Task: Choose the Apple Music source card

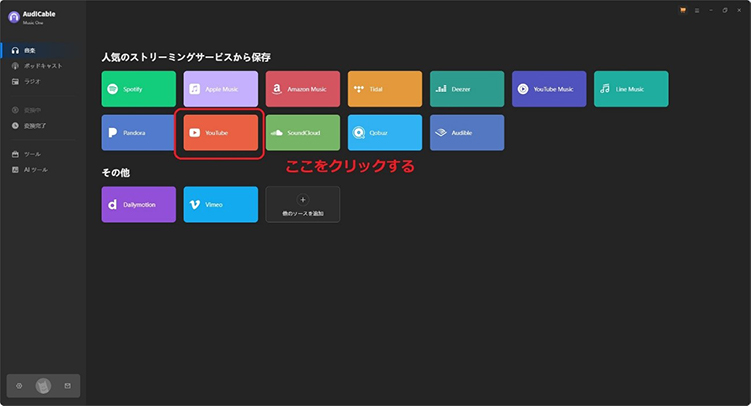Action: [x=220, y=89]
